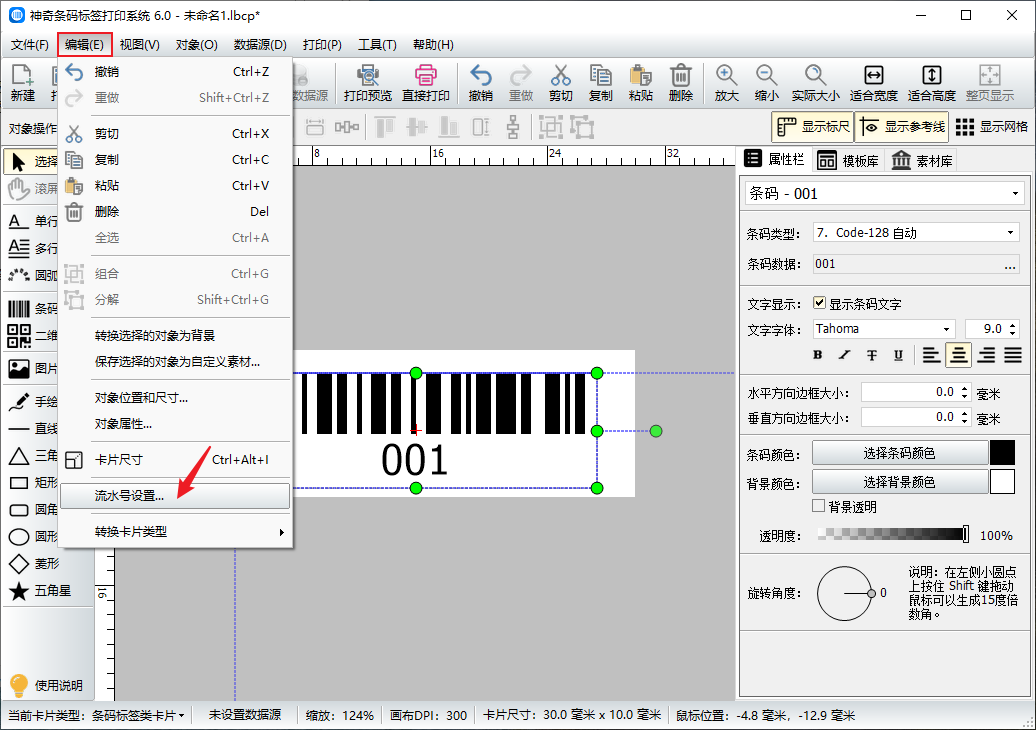The image size is (1036, 730).
Task: Click the 放大 zoom in icon
Action: 726,83
